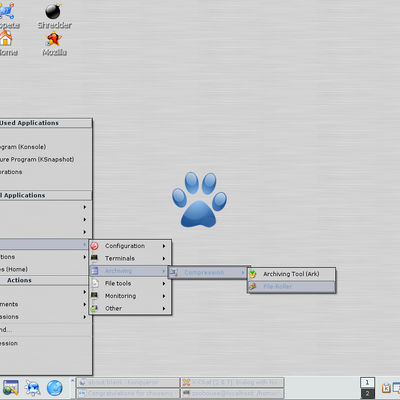This screenshot has height=400, width=400.
Task: Open the Other submenu
Action: point(130,308)
